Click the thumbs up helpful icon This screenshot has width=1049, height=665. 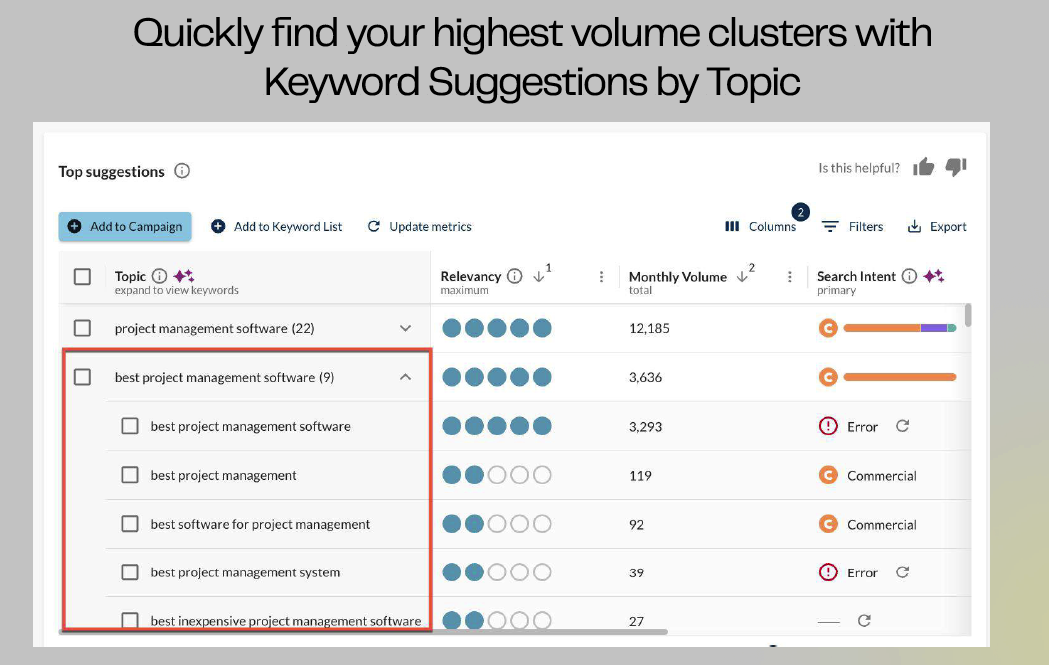click(x=923, y=168)
